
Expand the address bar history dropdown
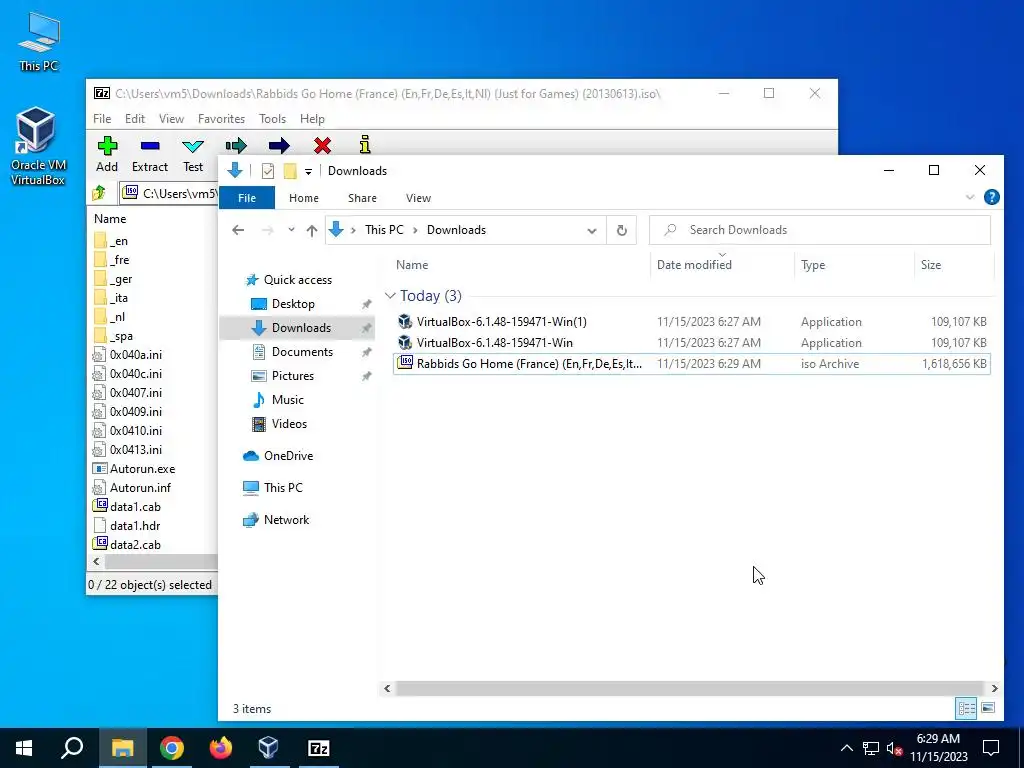coord(592,230)
